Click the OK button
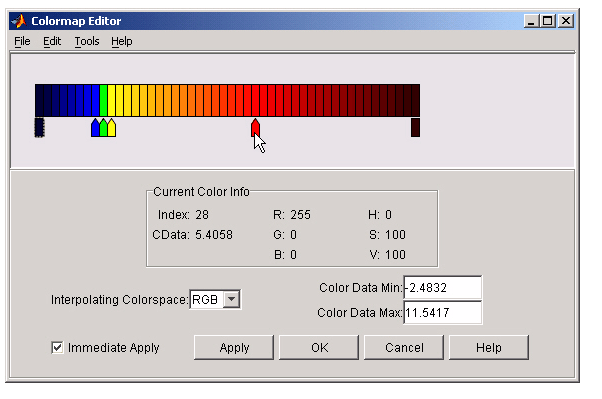This screenshot has width=602, height=399. coord(319,348)
